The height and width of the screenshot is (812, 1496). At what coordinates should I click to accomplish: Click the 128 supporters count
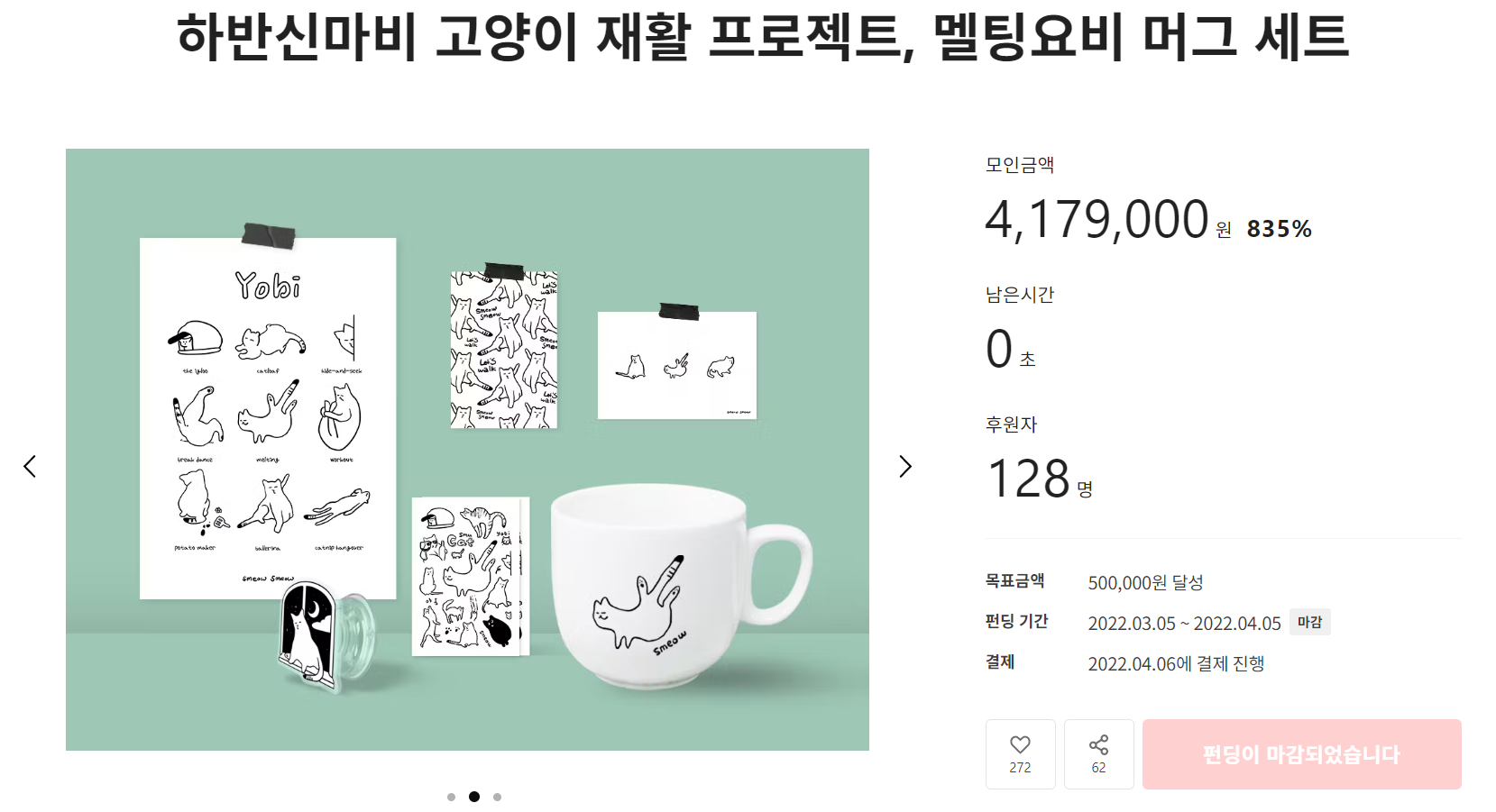[1028, 479]
